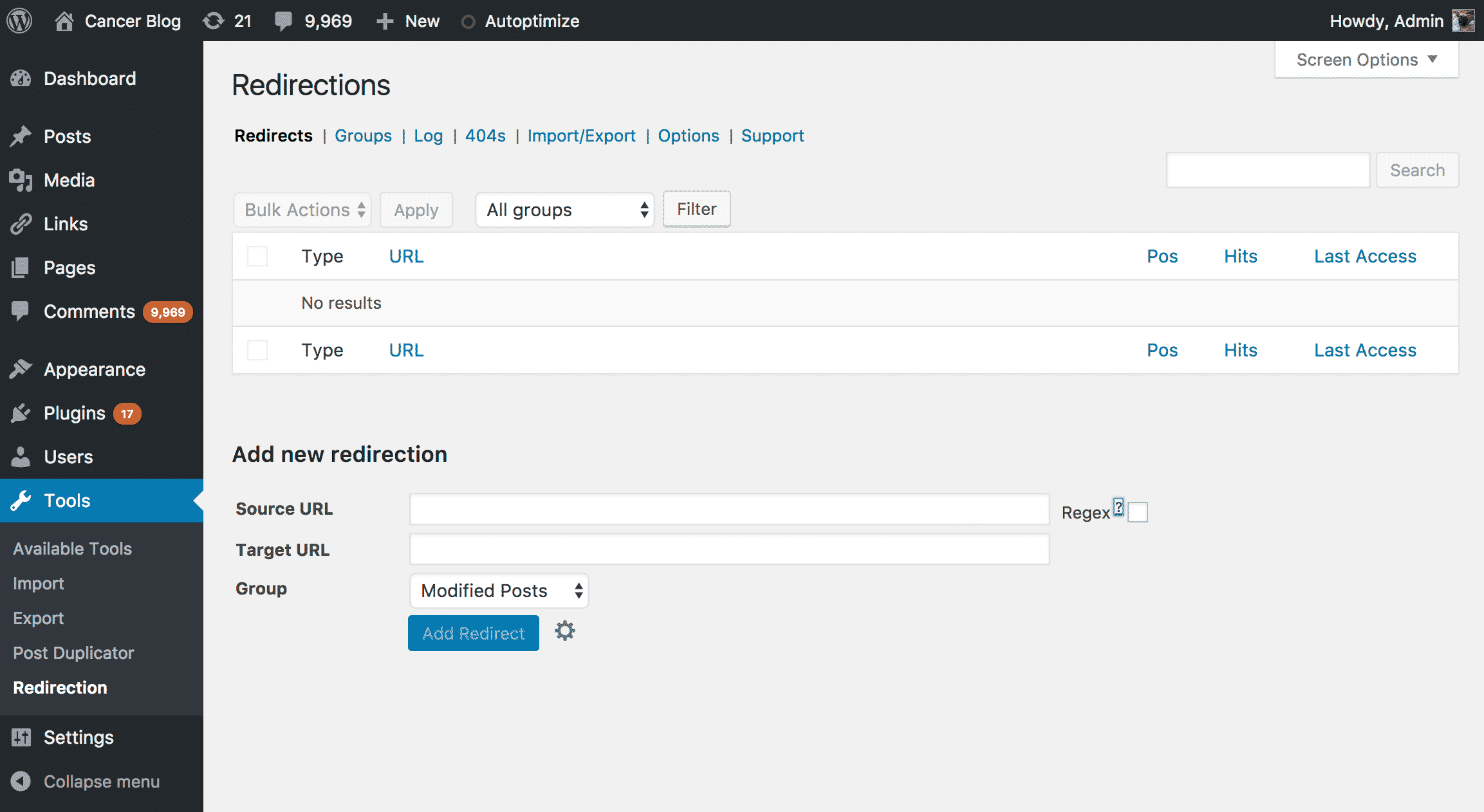The height and width of the screenshot is (812, 1484).
Task: Sort by Hits in table footer
Action: [1241, 350]
